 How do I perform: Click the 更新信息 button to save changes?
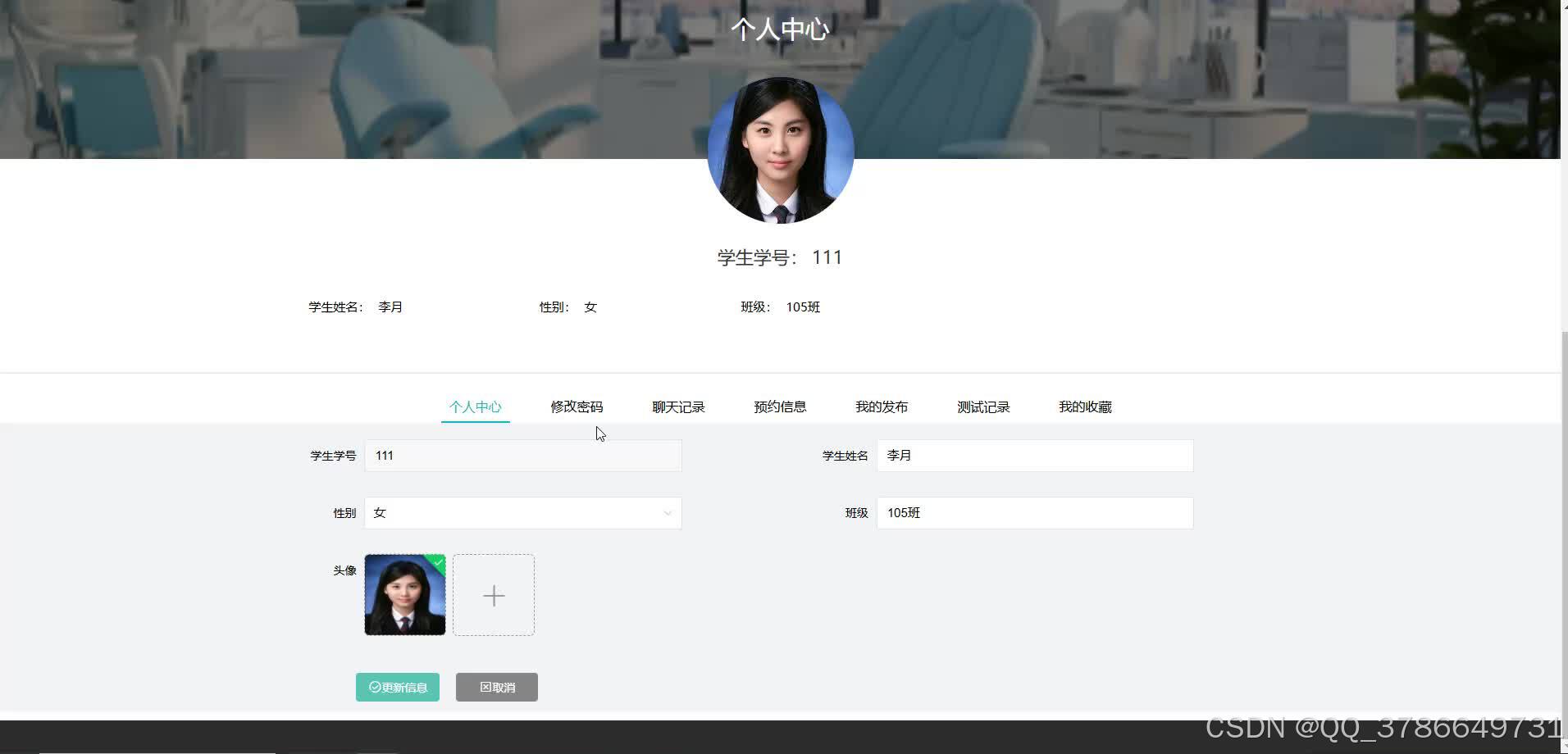(397, 687)
